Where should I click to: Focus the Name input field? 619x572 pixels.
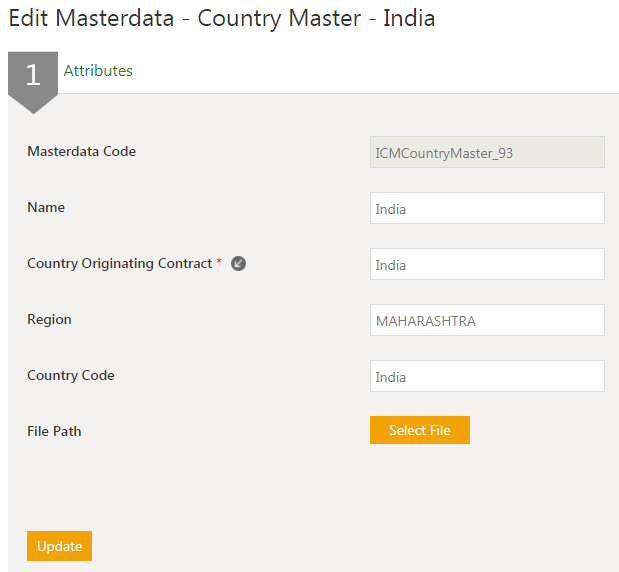(x=487, y=208)
